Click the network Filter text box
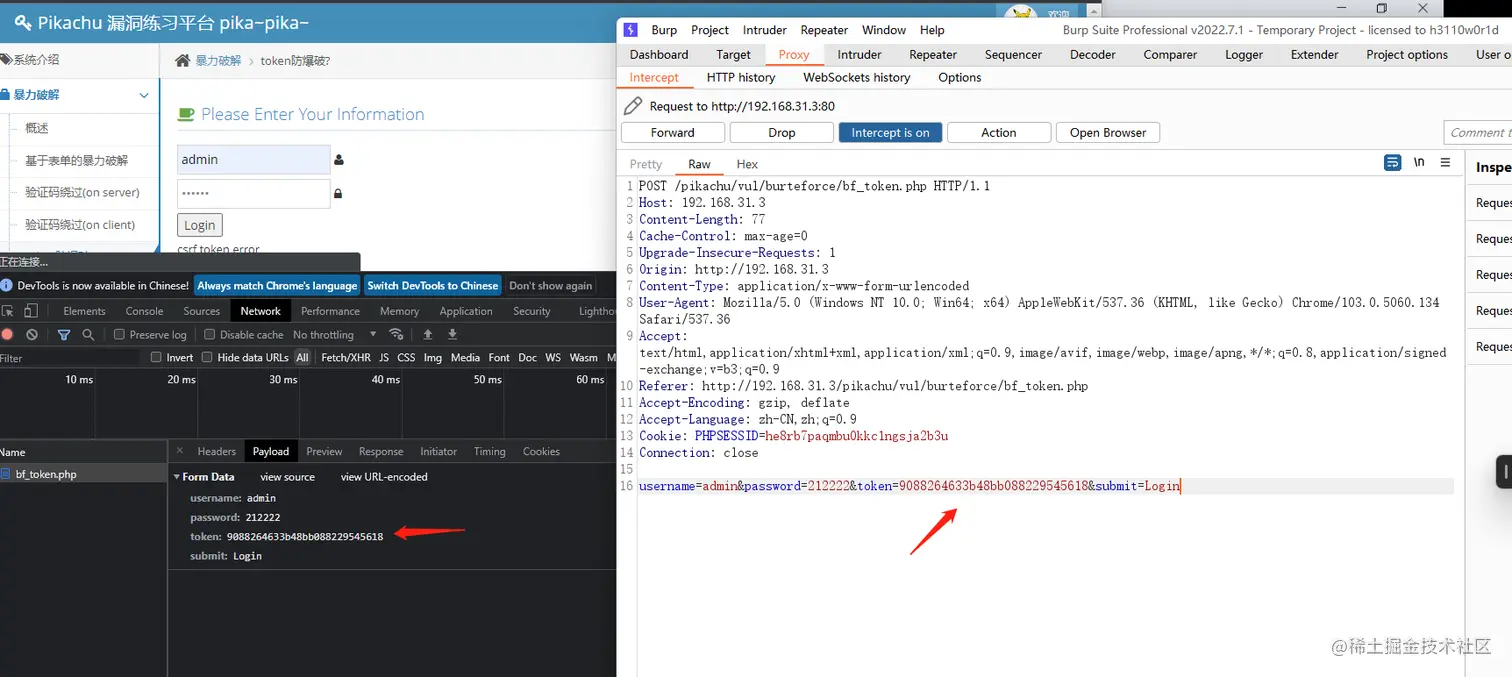Image resolution: width=1512 pixels, height=677 pixels. click(x=72, y=357)
